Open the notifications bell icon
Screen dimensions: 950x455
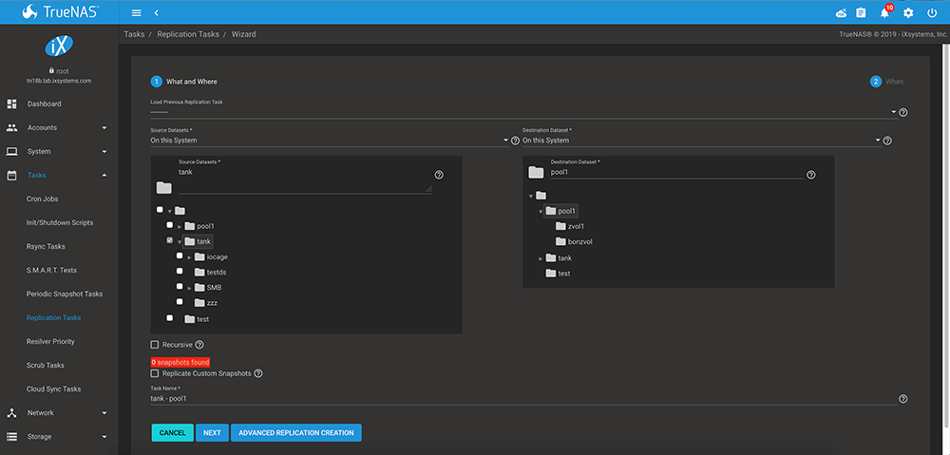coord(884,13)
